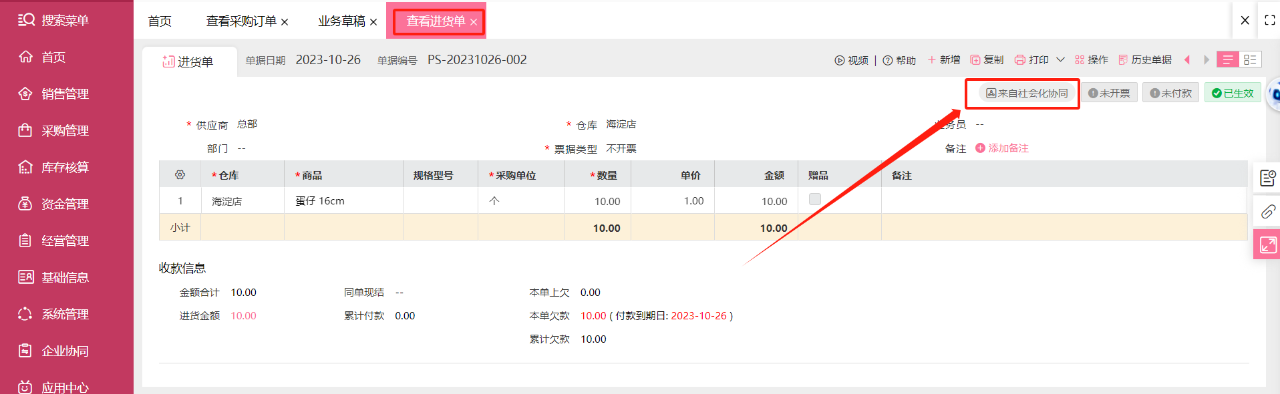This screenshot has width=1280, height=394.
Task: Open attachments paperclip icon
Action: (1267, 211)
